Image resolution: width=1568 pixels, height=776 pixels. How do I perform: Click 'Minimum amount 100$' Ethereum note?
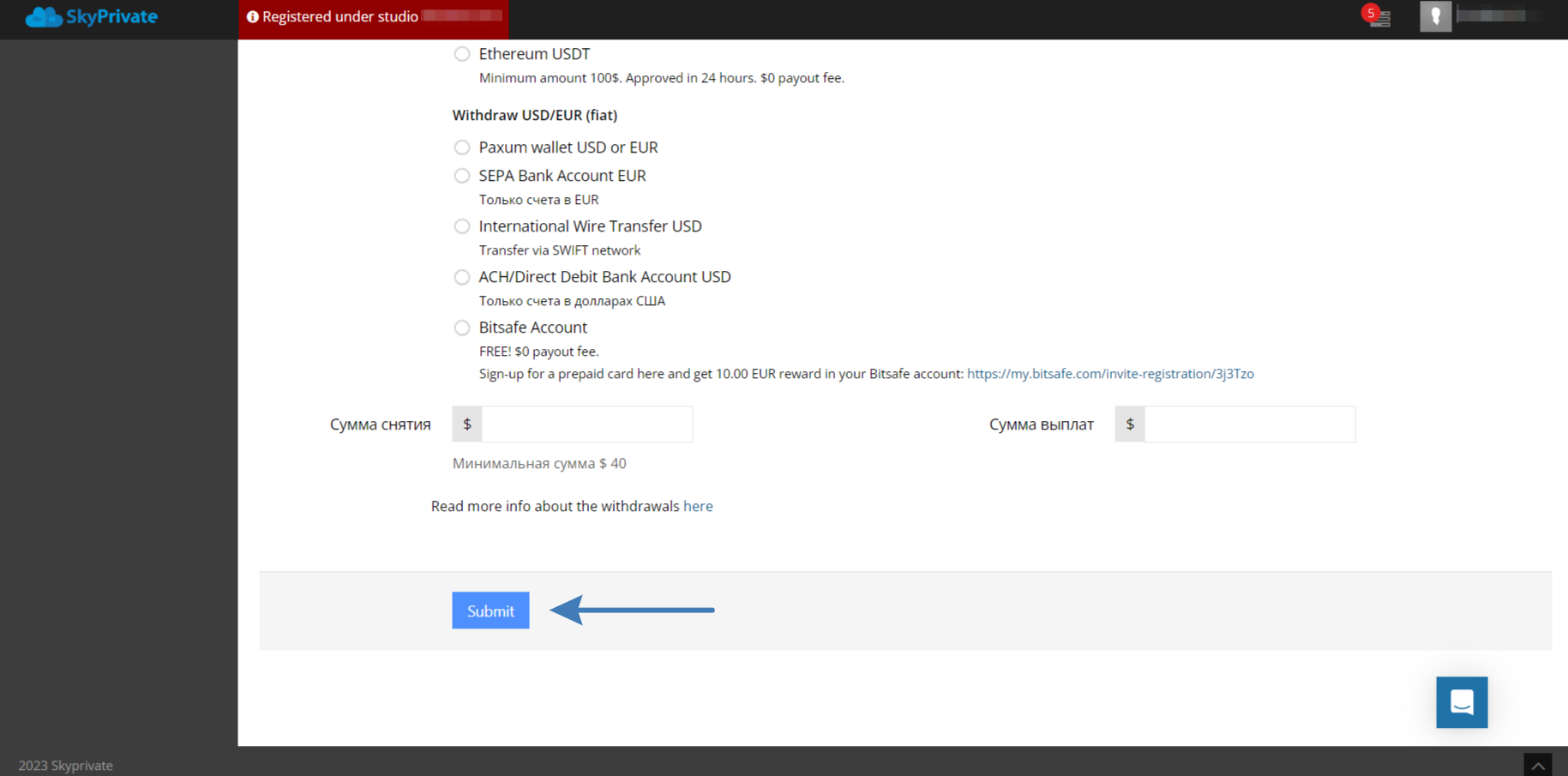tap(662, 78)
